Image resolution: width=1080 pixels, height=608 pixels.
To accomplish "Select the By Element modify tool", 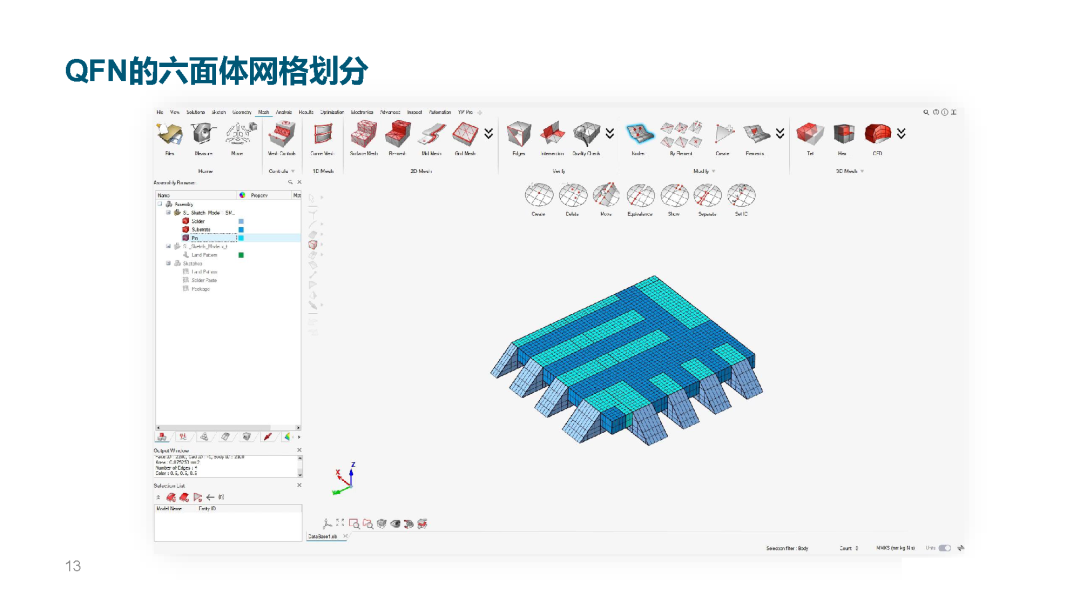I will click(x=681, y=138).
